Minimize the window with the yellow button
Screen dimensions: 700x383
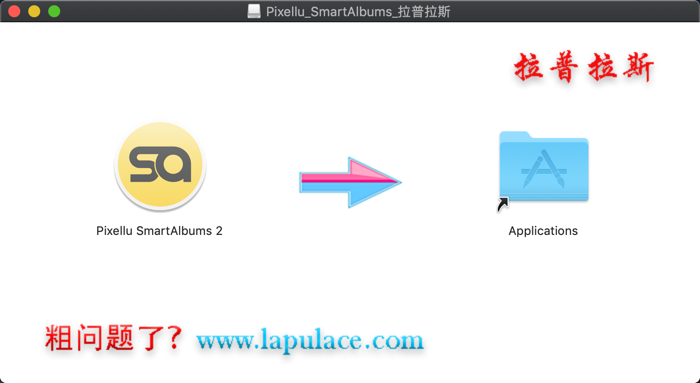click(34, 11)
